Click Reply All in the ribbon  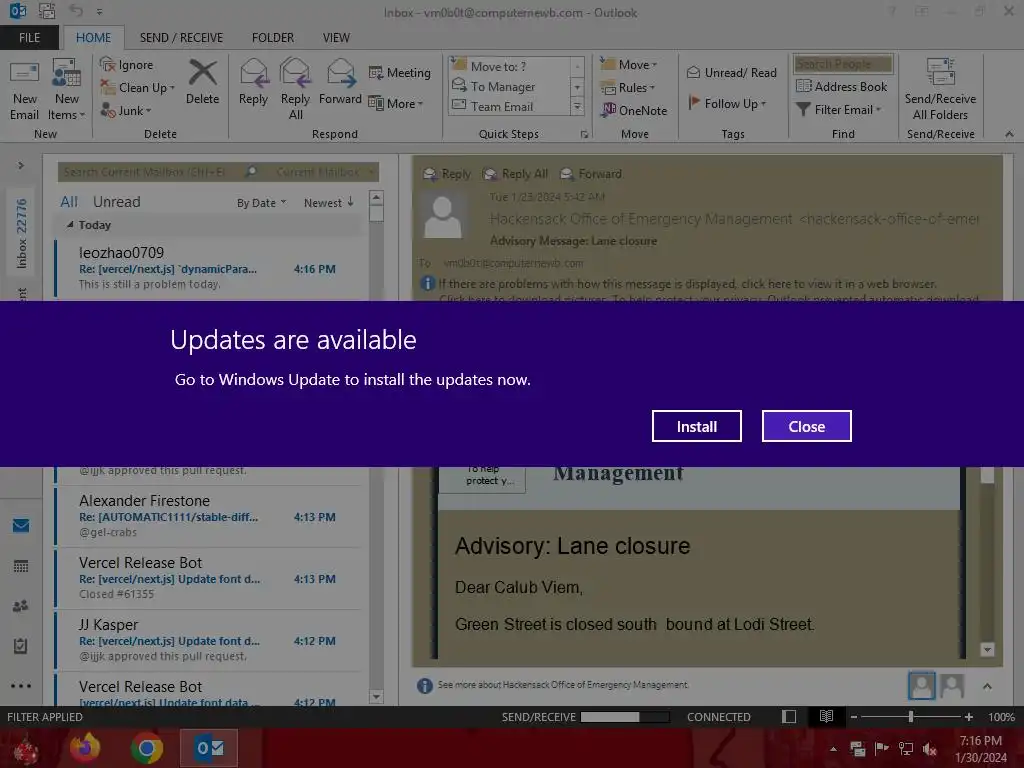pyautogui.click(x=295, y=89)
